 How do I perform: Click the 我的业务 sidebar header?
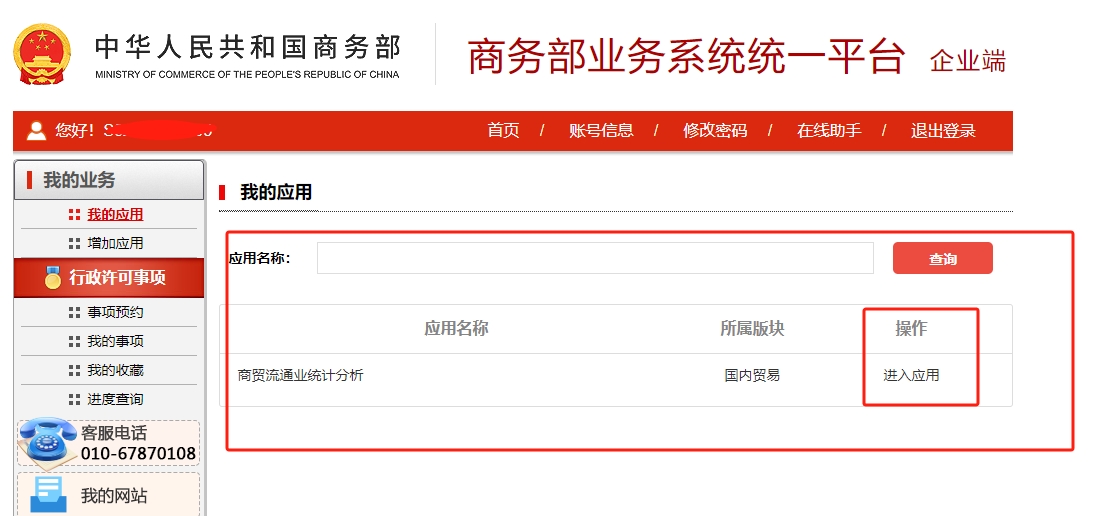[109, 180]
